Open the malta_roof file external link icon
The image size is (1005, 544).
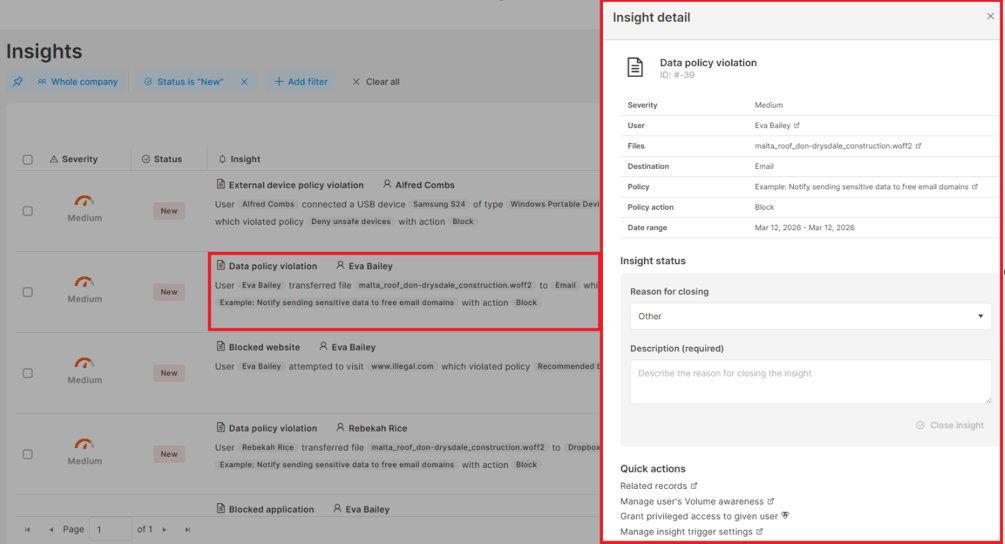[918, 146]
